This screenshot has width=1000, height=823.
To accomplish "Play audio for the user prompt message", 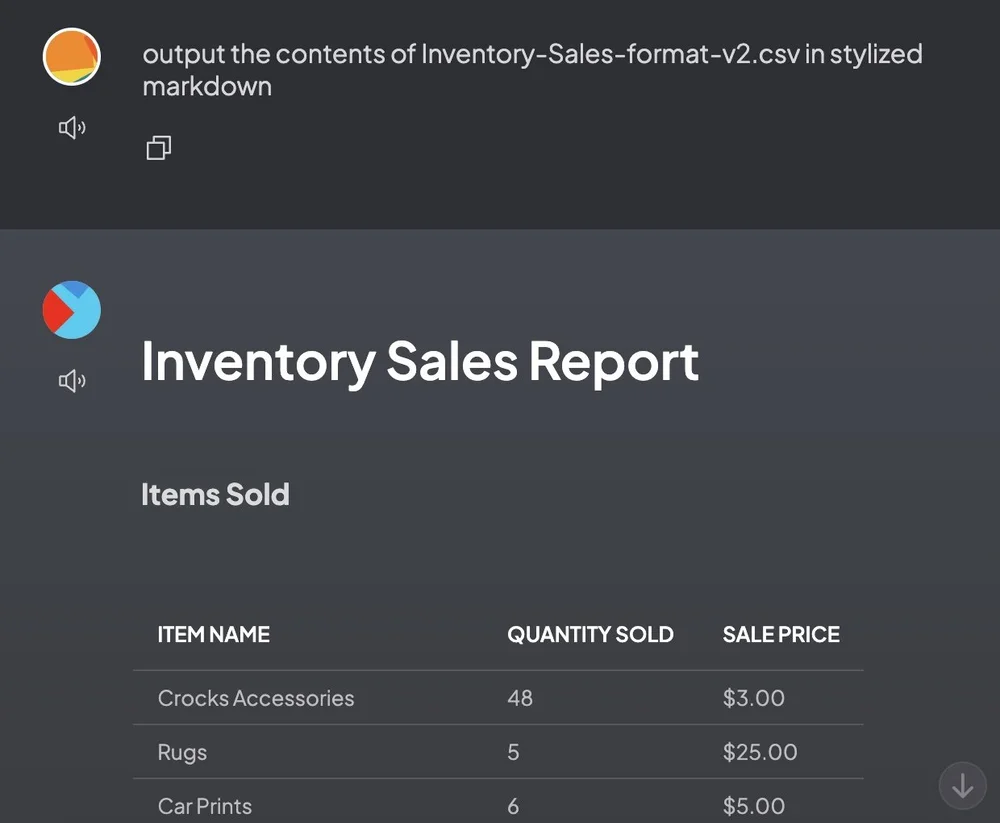I will [72, 128].
